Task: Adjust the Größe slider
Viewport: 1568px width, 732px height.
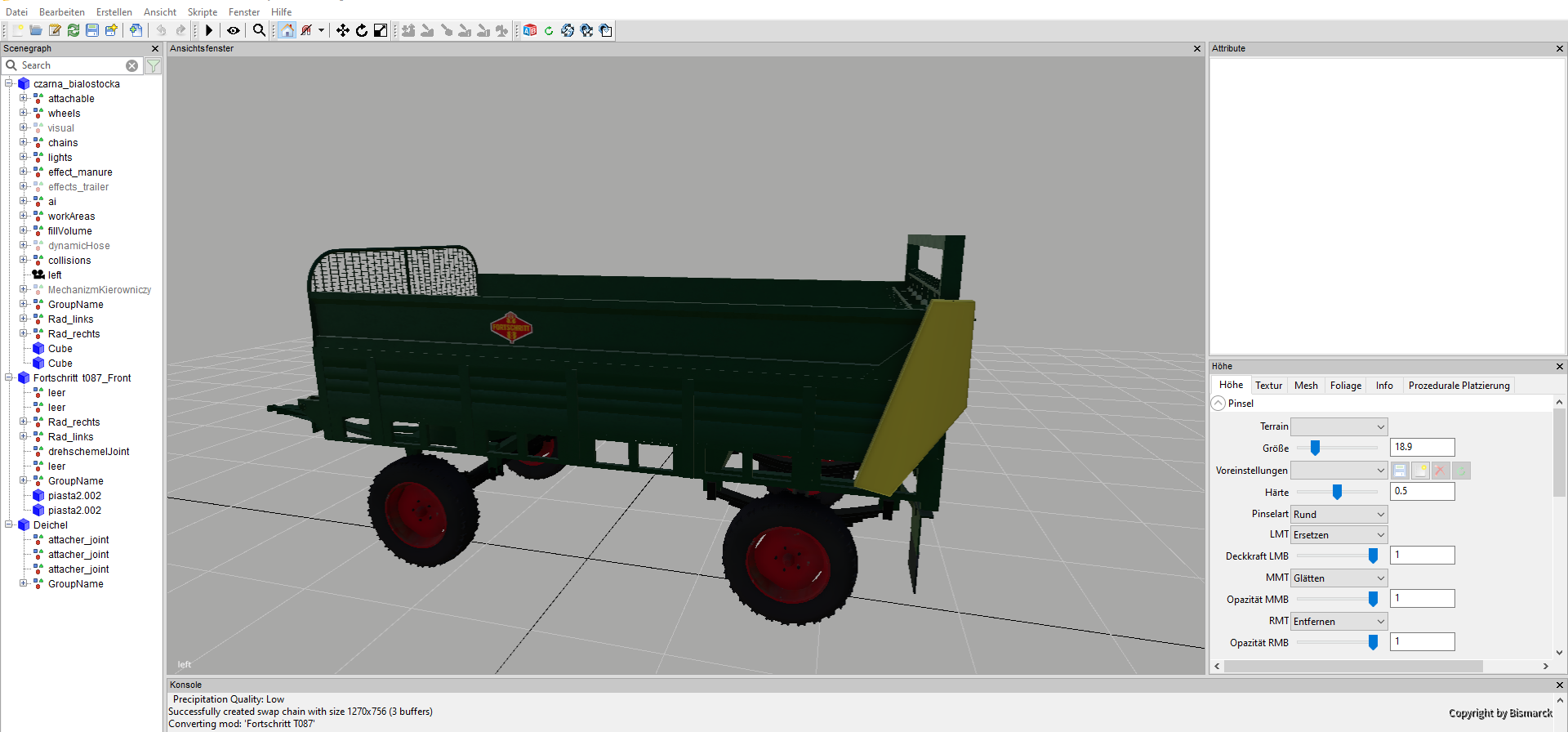Action: point(1315,448)
